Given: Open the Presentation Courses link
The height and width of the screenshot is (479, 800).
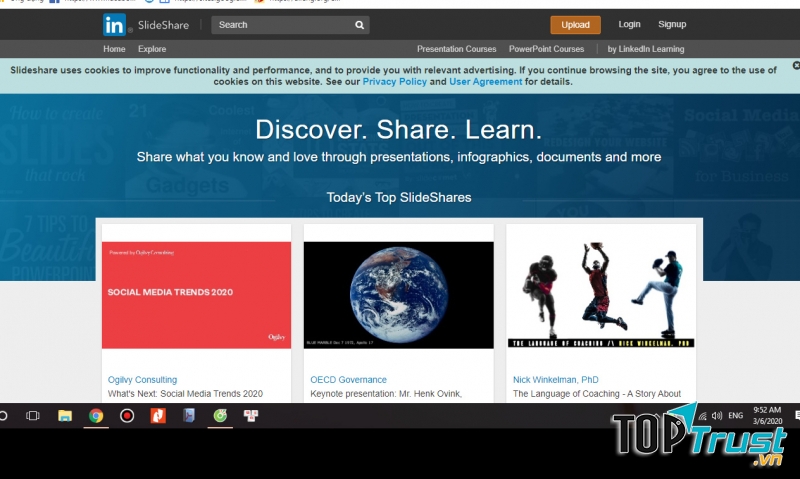Looking at the screenshot, I should 457,49.
